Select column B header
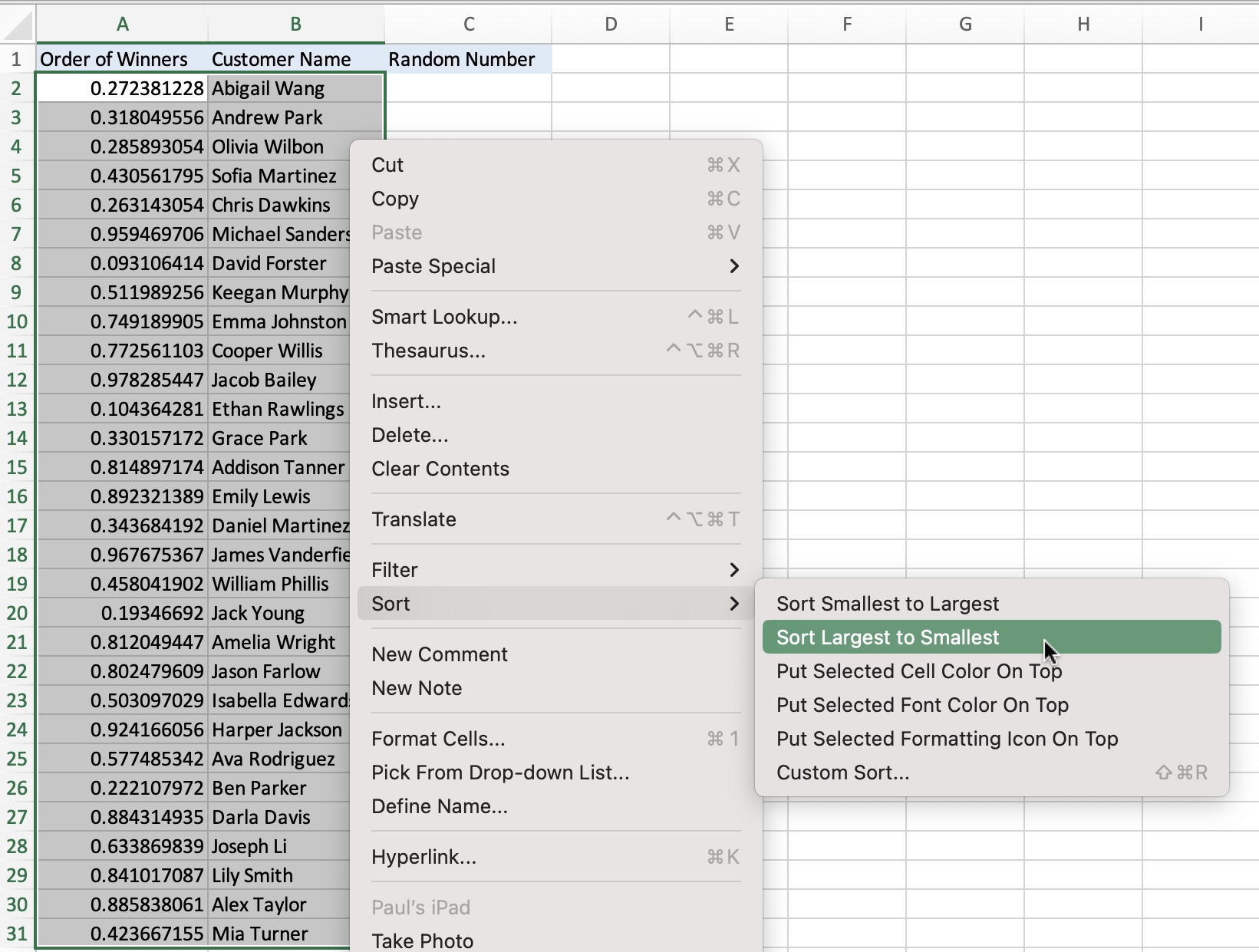Viewport: 1259px width, 952px height. click(296, 25)
